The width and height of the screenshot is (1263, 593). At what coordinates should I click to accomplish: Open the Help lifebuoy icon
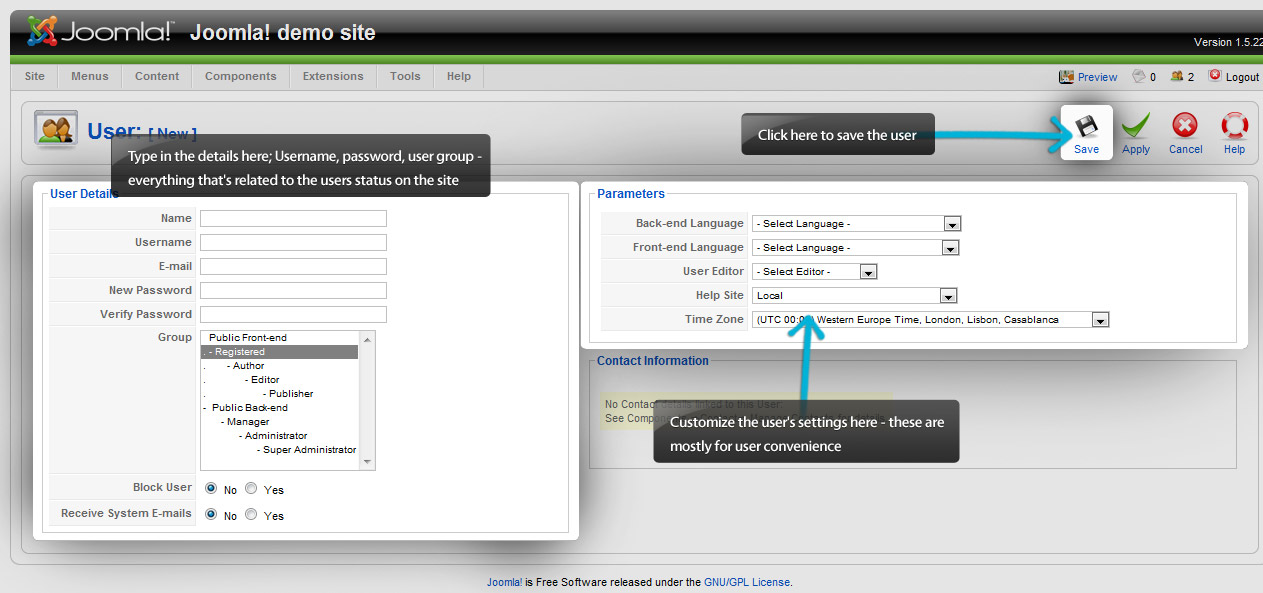pos(1235,126)
